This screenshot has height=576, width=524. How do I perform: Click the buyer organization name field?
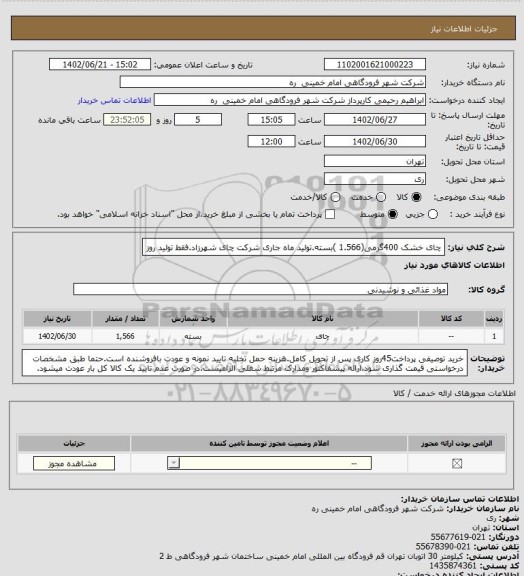click(x=273, y=82)
